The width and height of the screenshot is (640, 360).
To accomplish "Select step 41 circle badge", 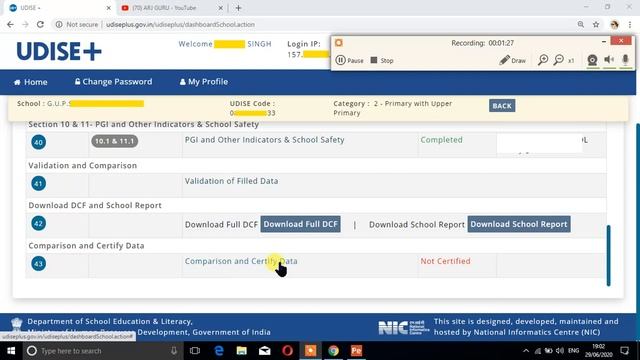I will point(38,183).
